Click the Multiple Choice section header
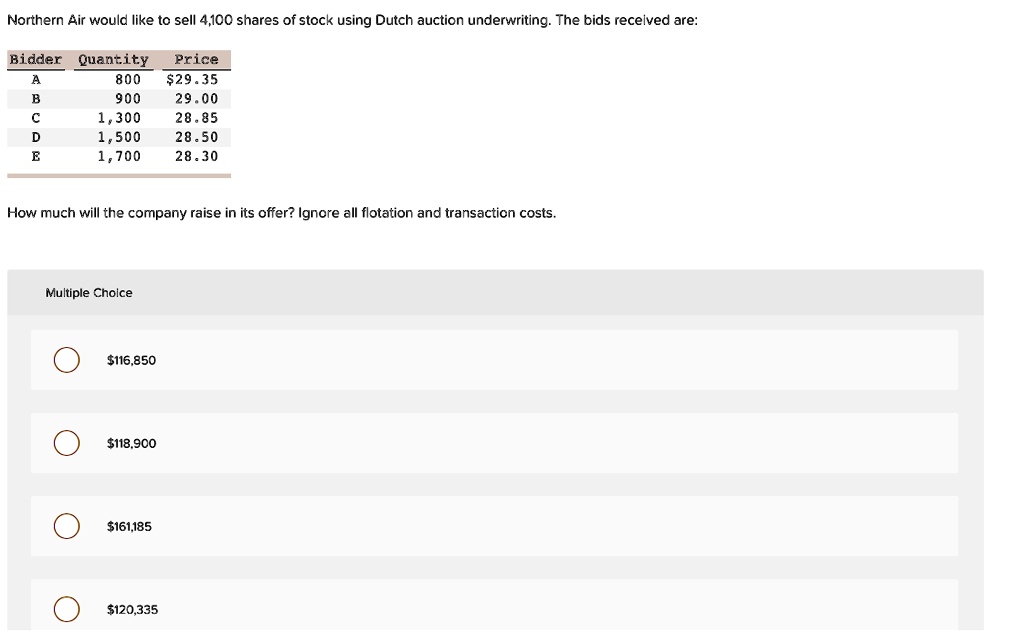 [89, 292]
